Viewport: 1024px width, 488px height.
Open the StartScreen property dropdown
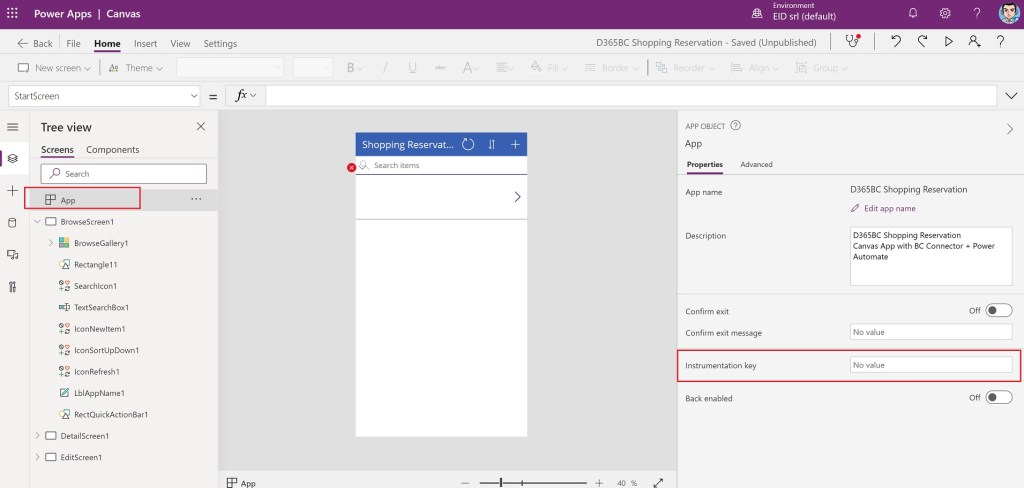tap(193, 96)
